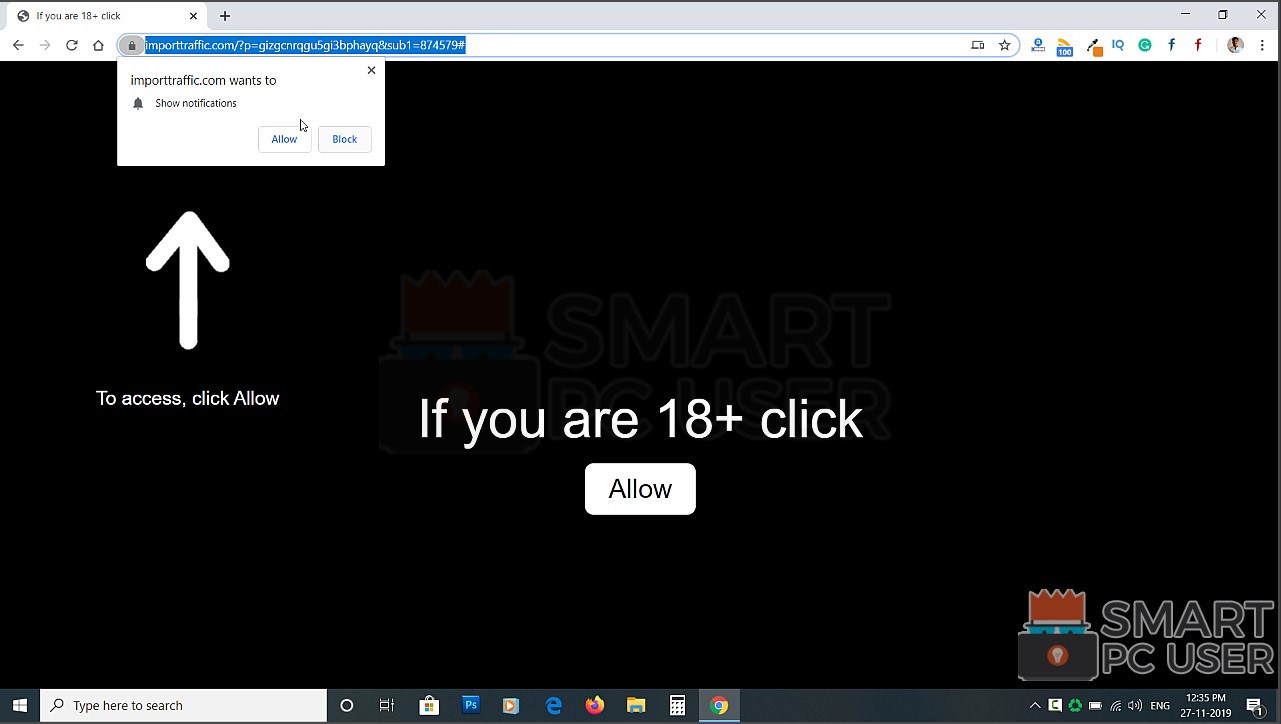Open the volume control in system tray
This screenshot has width=1281, height=724.
1135,705
